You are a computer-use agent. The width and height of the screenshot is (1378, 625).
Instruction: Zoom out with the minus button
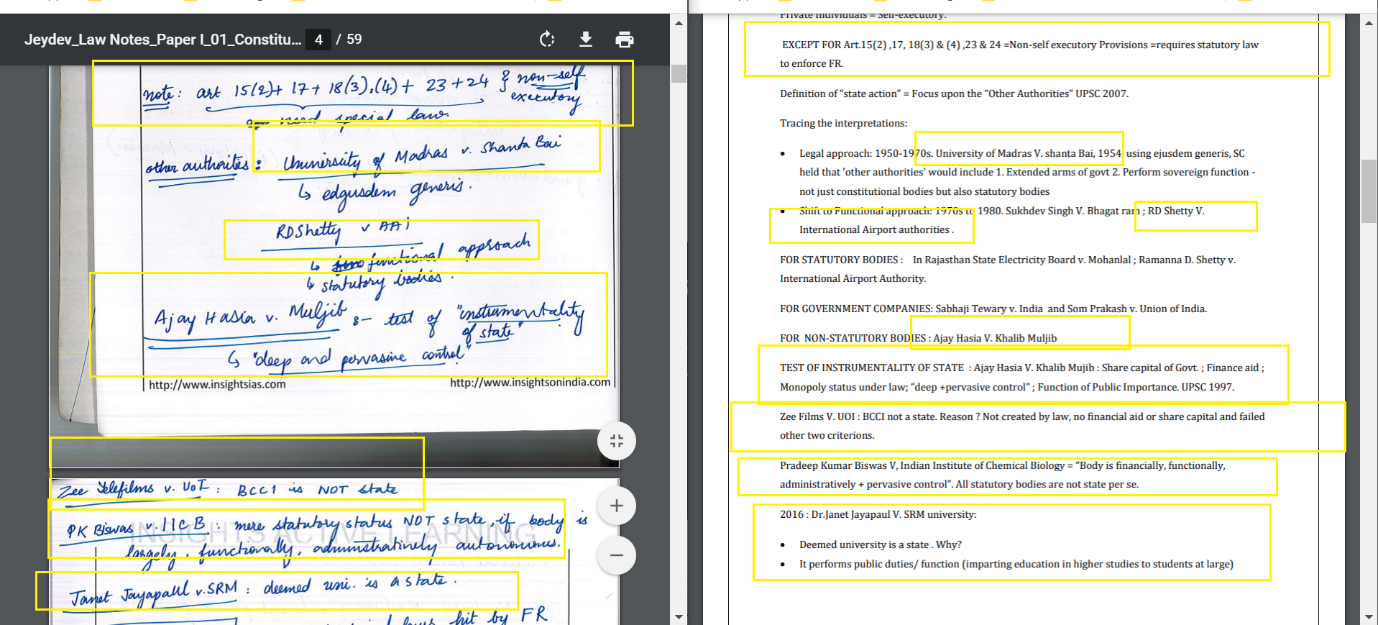(x=616, y=554)
